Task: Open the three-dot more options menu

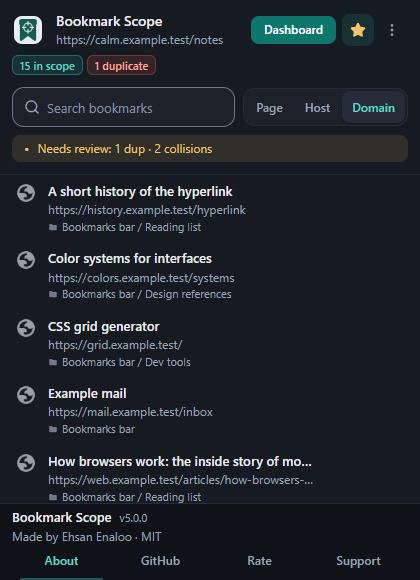Action: click(392, 30)
